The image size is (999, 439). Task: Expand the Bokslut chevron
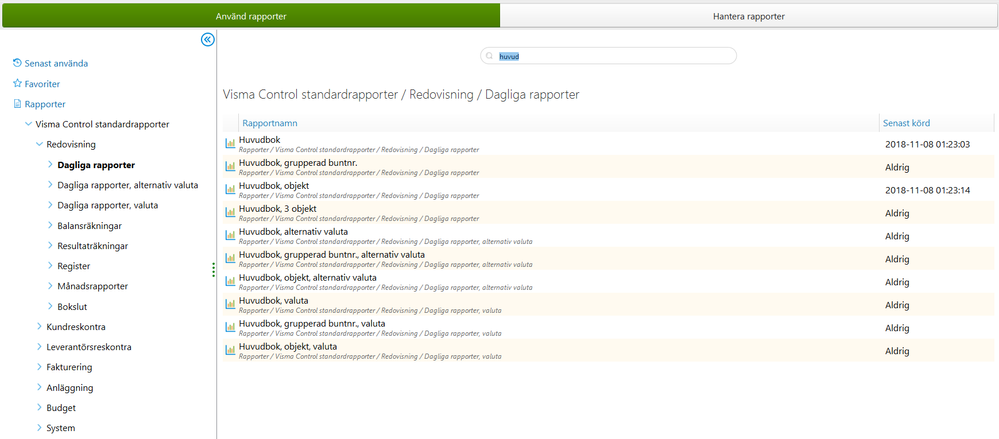[x=50, y=306]
